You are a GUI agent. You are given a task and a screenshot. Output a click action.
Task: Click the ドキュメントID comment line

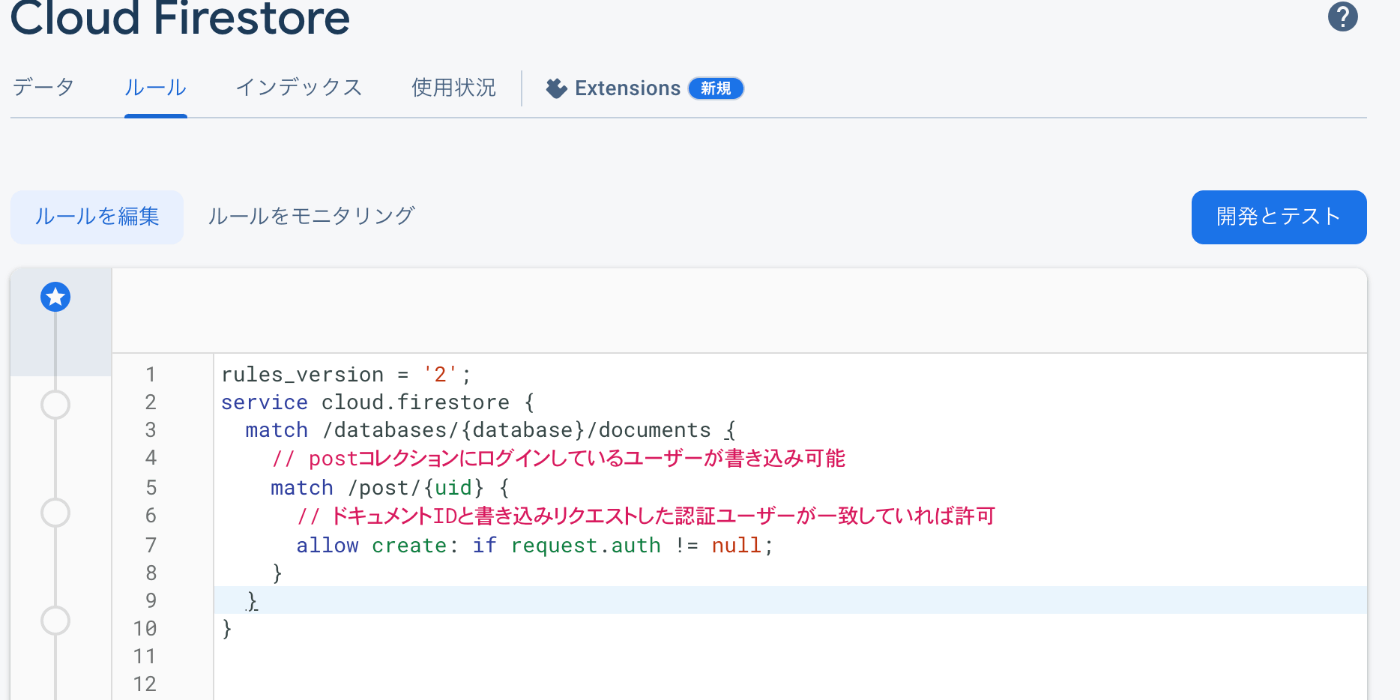click(646, 516)
